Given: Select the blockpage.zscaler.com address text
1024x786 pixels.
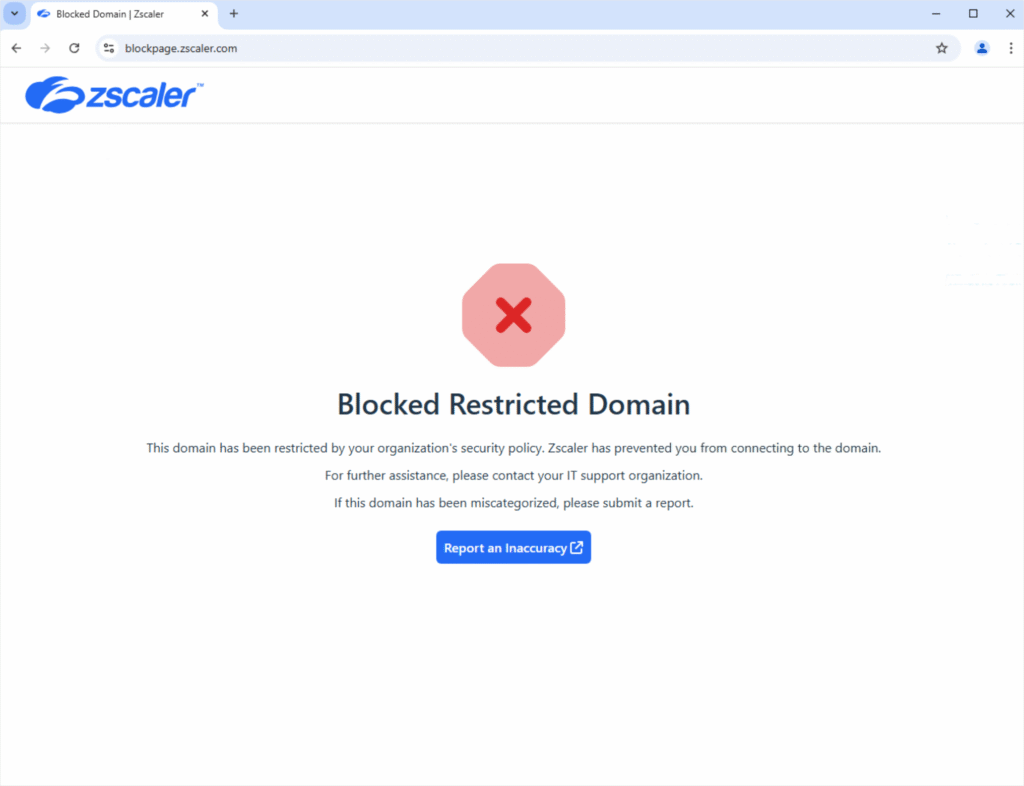Looking at the screenshot, I should tap(180, 47).
